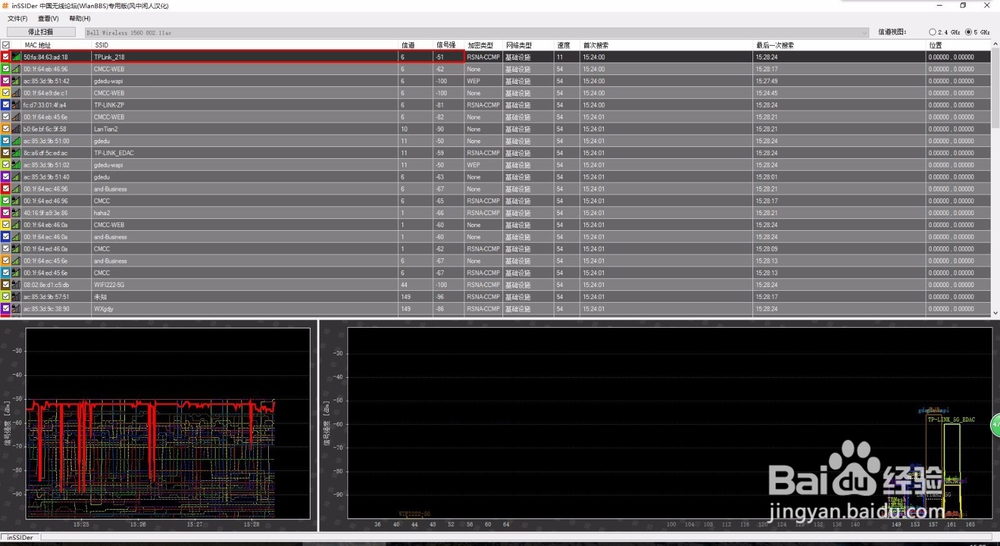Select the SSID cell TPLink_218
The width and height of the screenshot is (1000, 546).
pos(245,57)
